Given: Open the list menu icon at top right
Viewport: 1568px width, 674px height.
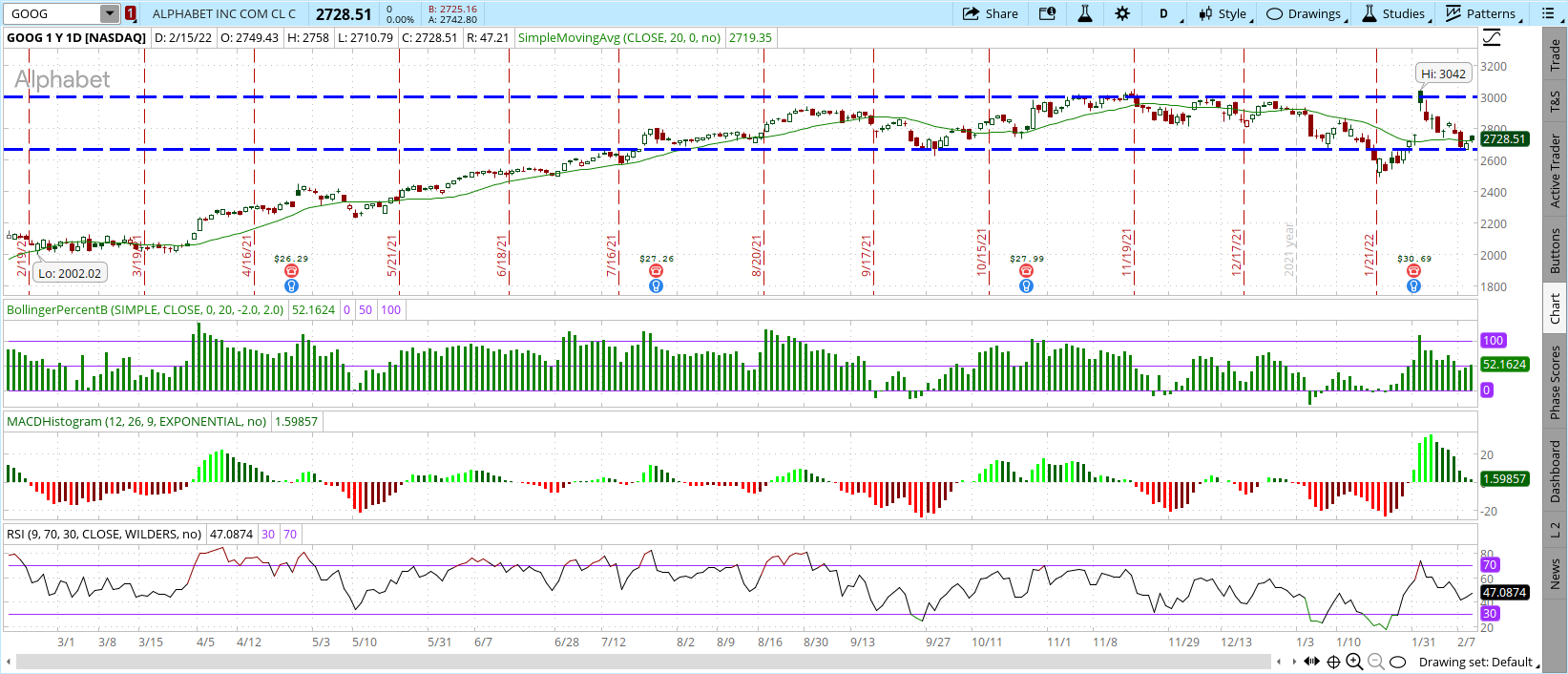Looking at the screenshot, I should 1547,13.
